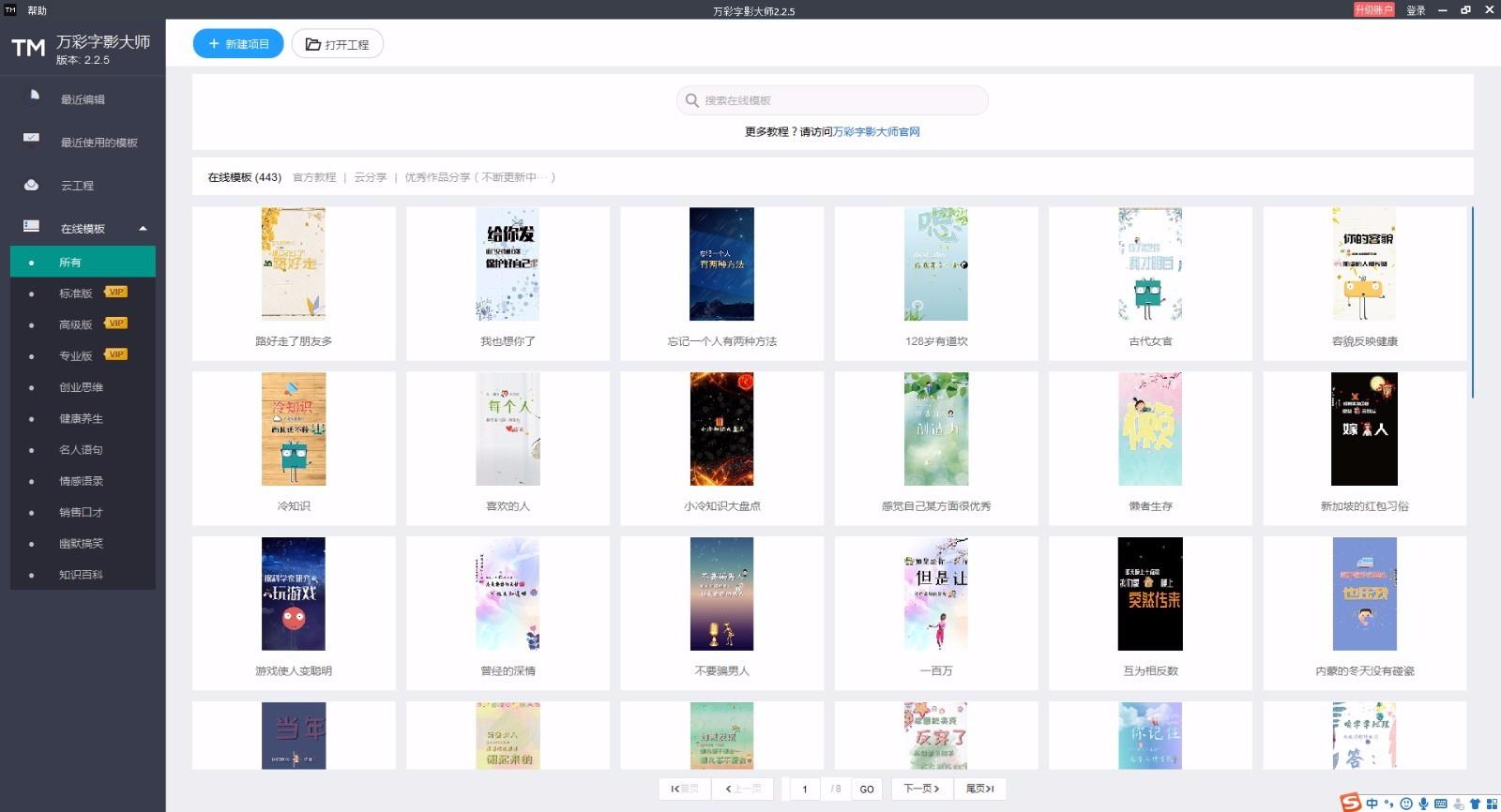Image resolution: width=1501 pixels, height=812 pixels.
Task: Open the 一百万 template
Action: point(936,613)
